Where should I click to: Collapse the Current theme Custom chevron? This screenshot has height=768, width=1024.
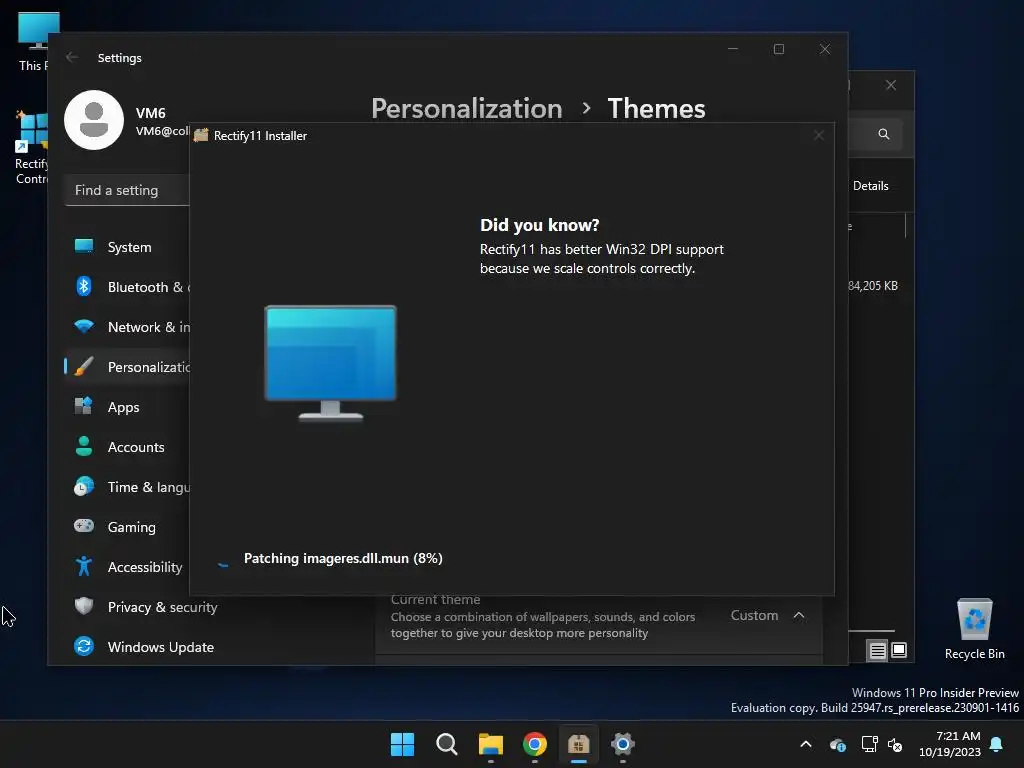pos(799,615)
